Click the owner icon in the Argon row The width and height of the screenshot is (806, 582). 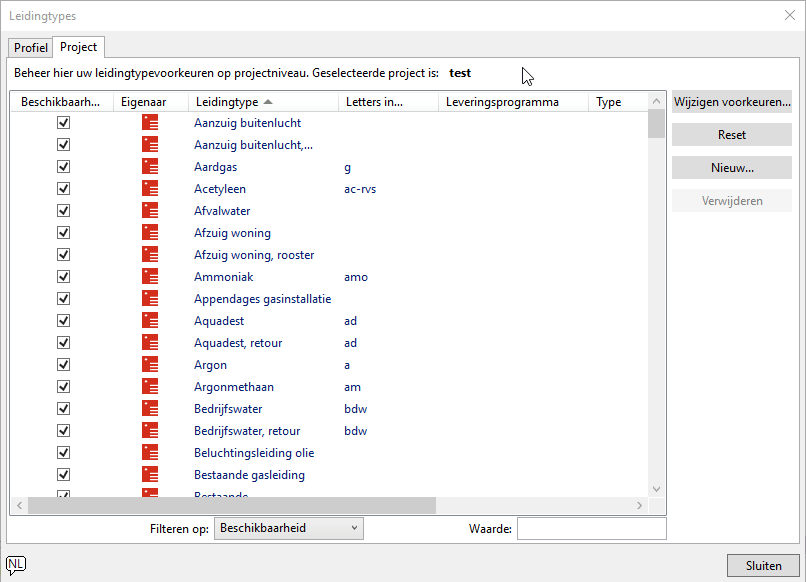click(x=150, y=365)
